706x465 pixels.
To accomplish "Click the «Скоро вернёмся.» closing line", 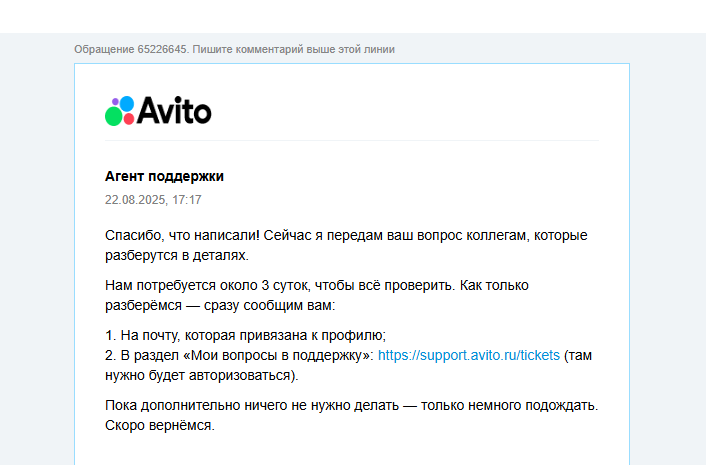I will click(160, 424).
